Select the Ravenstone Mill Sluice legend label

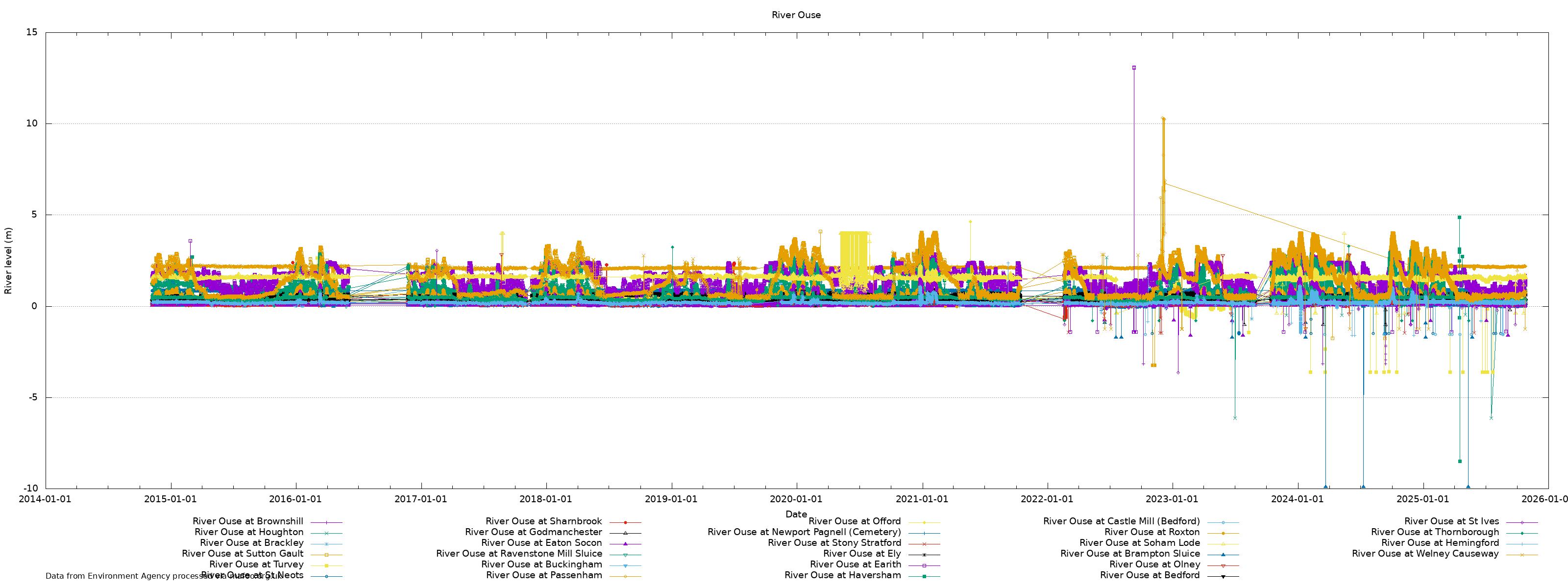(x=519, y=554)
